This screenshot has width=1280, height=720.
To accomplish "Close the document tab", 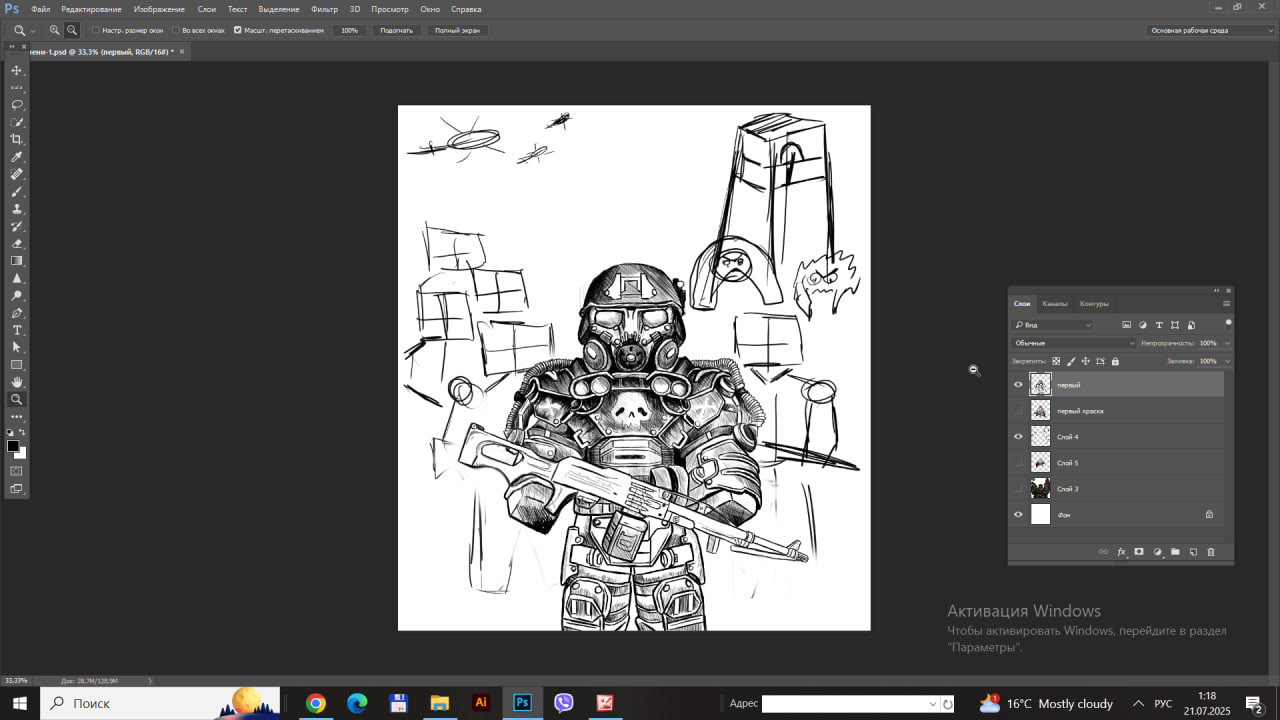I will tap(182, 51).
